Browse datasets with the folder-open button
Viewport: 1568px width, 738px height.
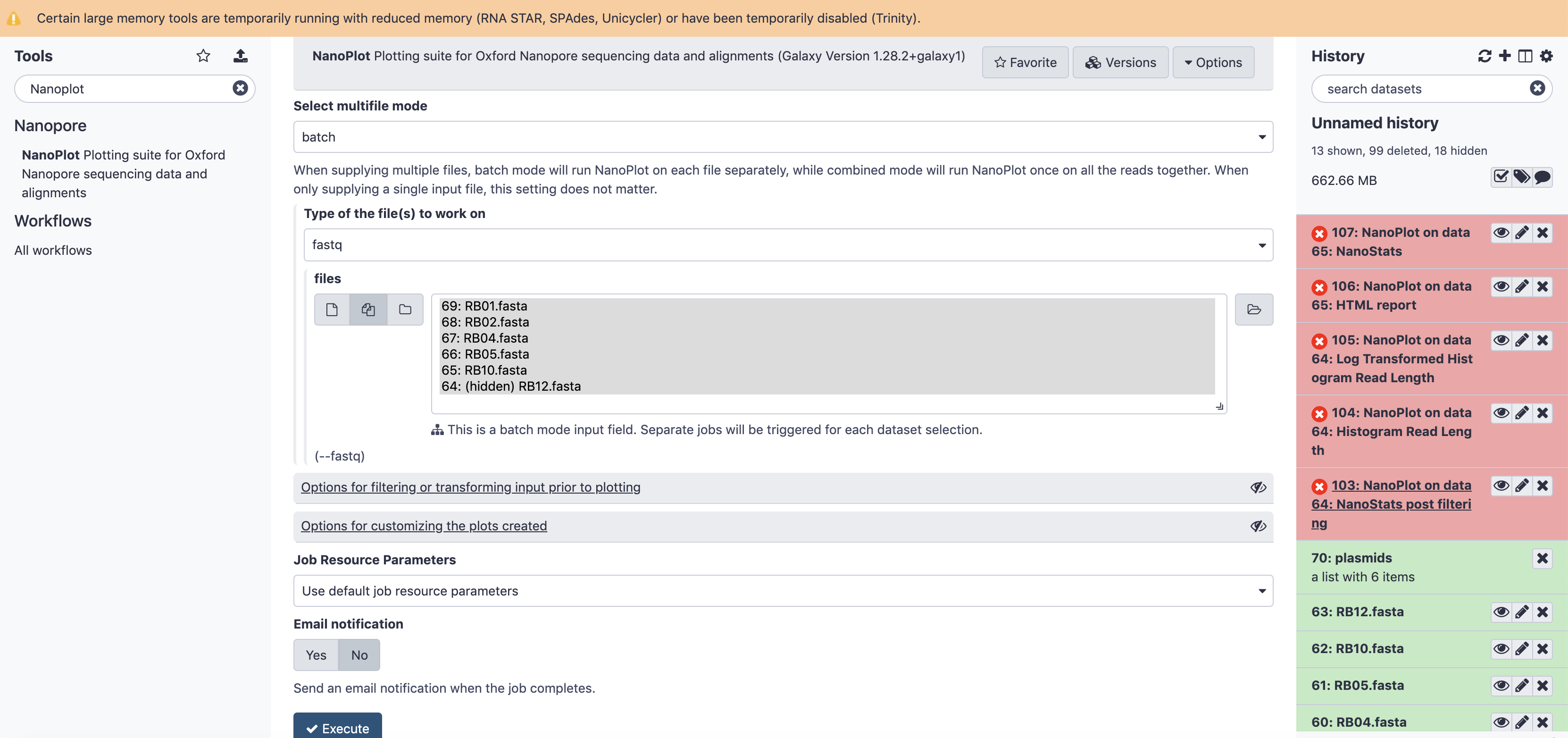pos(1254,310)
